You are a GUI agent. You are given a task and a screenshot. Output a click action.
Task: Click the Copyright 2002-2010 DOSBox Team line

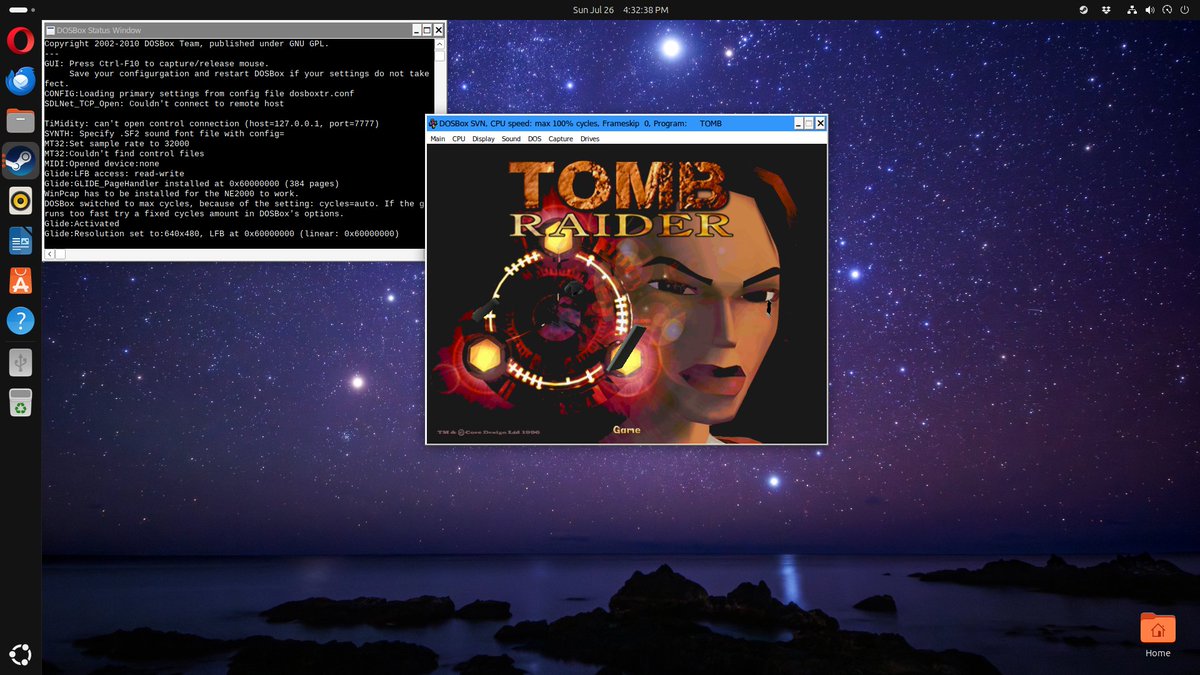(186, 44)
